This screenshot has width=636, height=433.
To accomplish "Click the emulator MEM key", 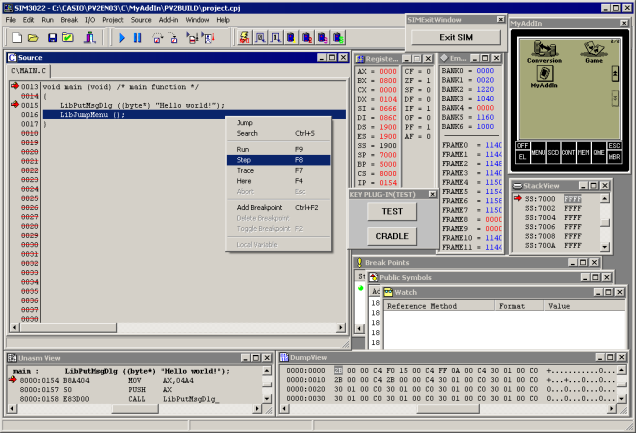I will pos(583,152).
